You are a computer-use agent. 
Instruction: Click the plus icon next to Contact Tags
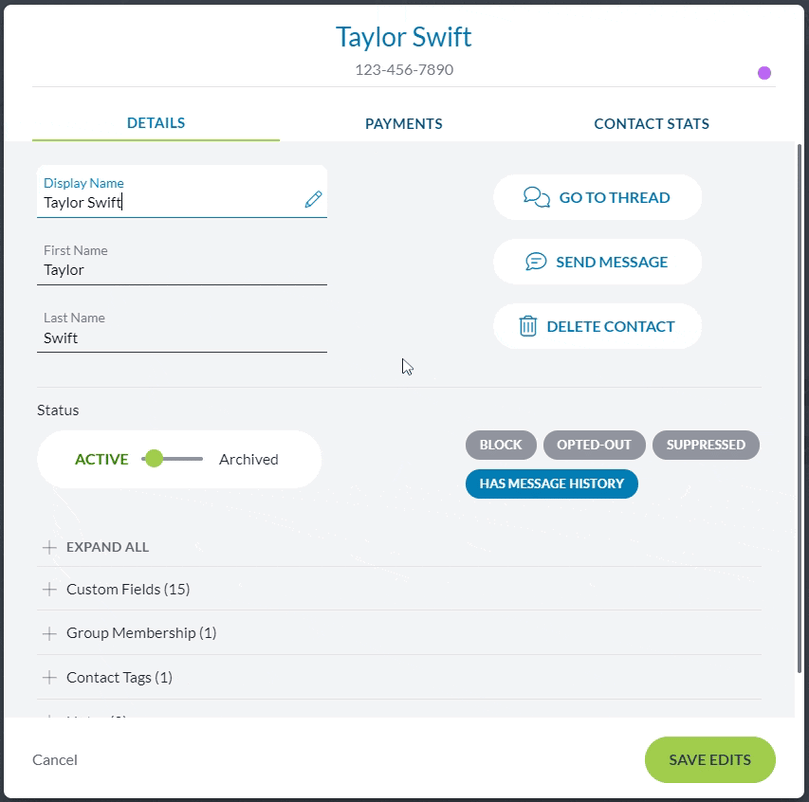click(50, 677)
